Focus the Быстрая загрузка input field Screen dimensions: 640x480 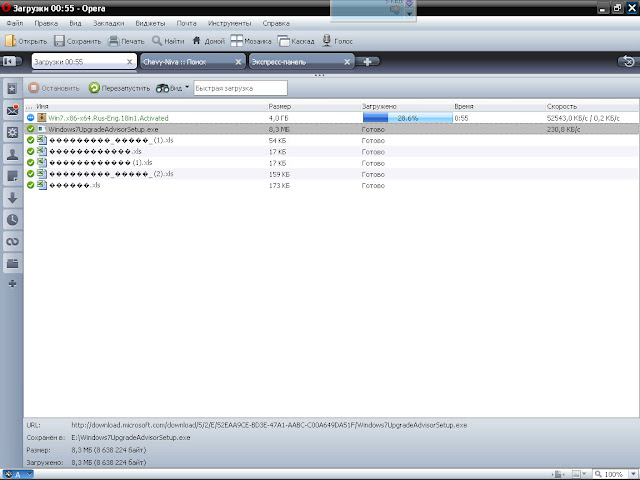(240, 88)
